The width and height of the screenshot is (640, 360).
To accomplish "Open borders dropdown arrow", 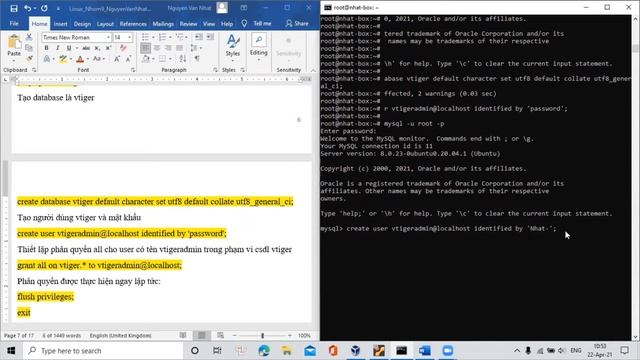I will 171,59.
